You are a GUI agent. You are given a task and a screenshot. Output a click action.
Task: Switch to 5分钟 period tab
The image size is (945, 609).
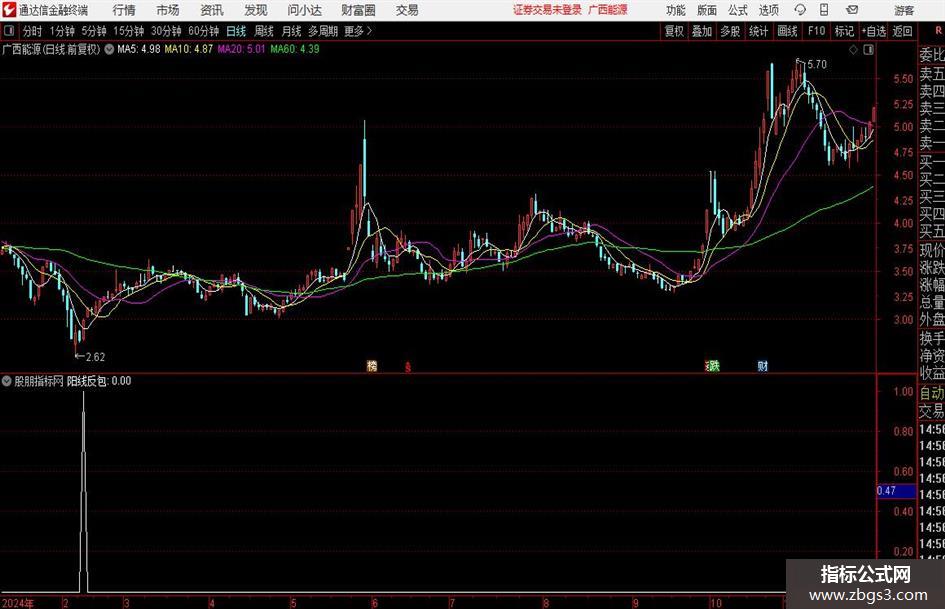(93, 31)
